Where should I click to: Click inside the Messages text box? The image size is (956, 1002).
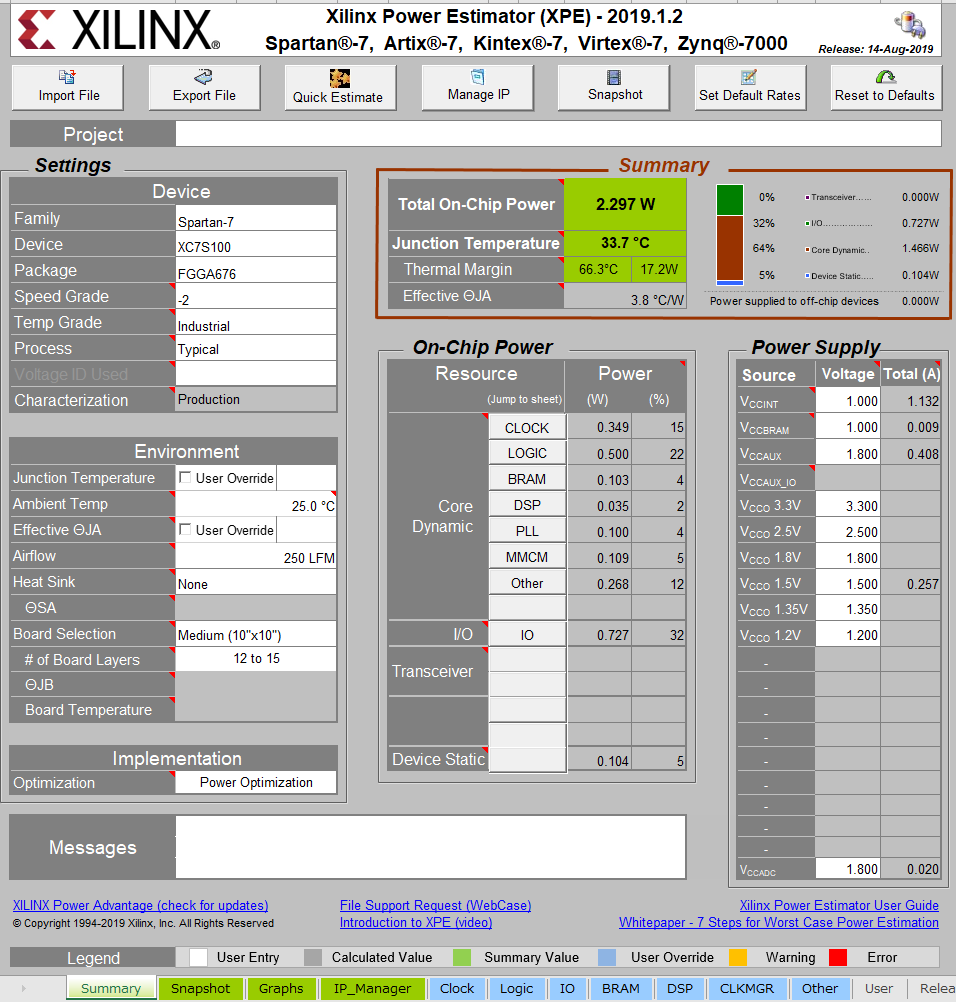click(431, 847)
